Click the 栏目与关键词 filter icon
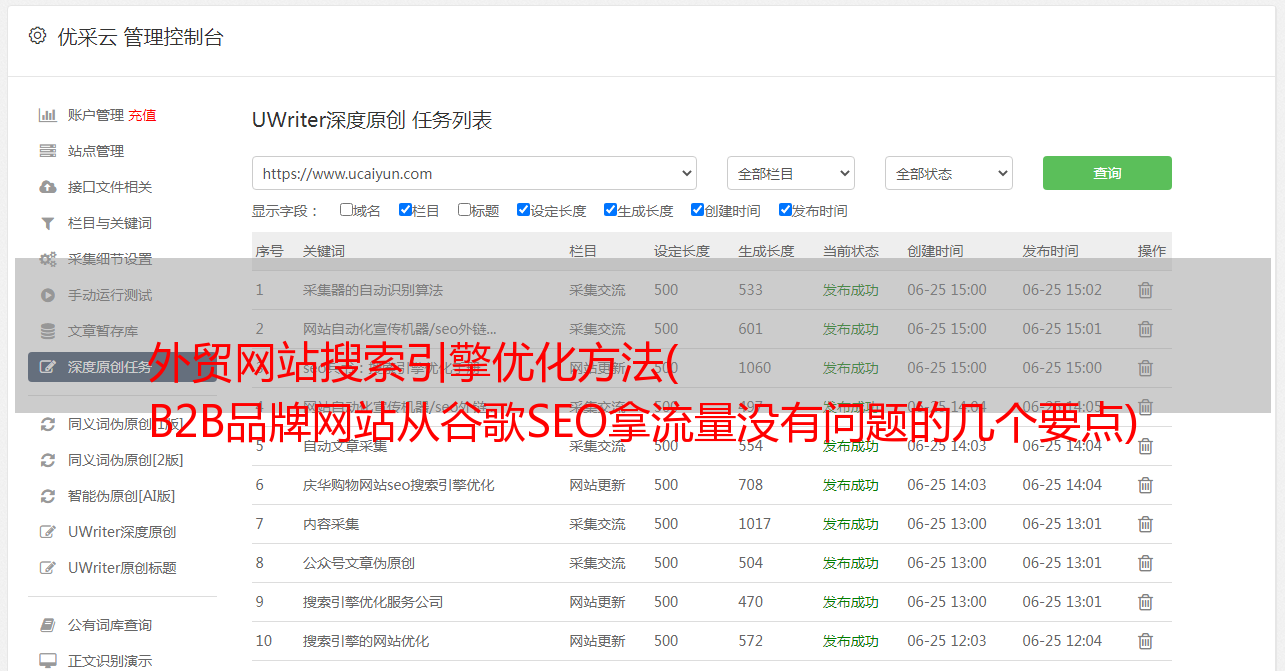This screenshot has width=1285, height=671. pyautogui.click(x=47, y=223)
